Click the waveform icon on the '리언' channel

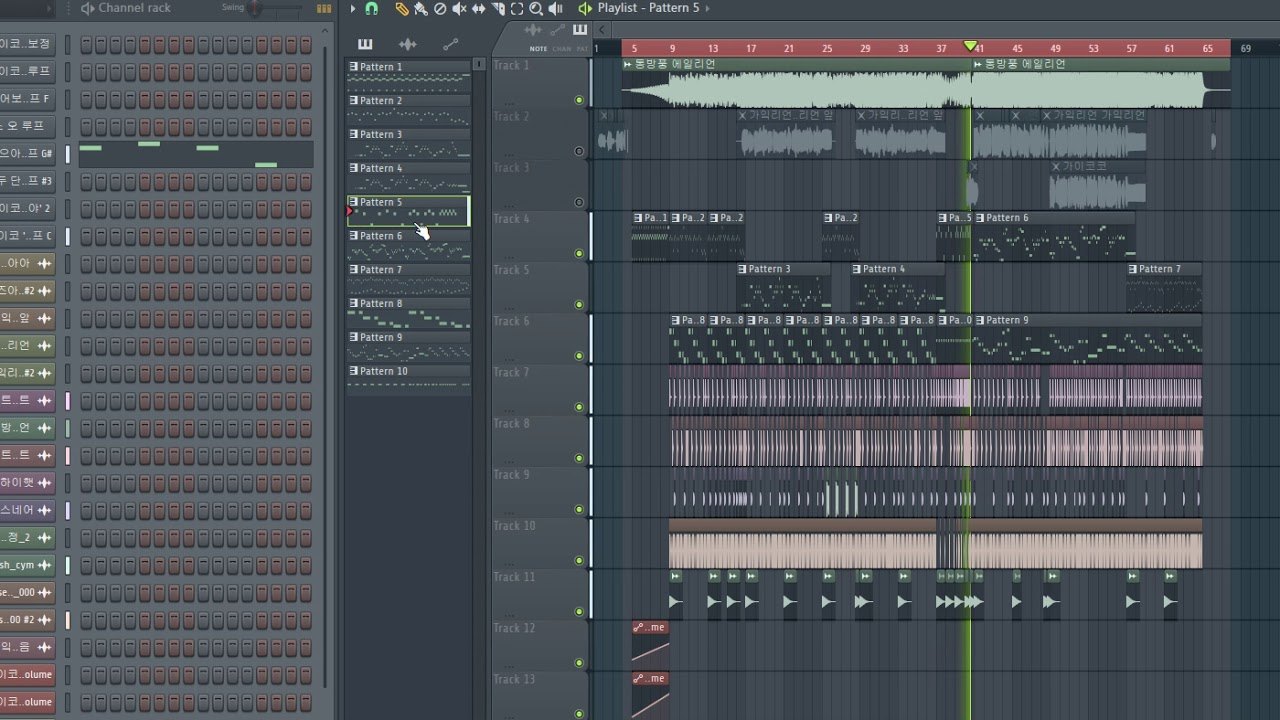click(x=43, y=346)
